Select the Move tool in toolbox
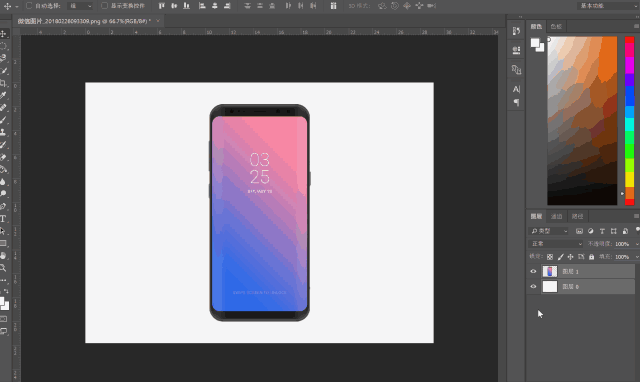Image resolution: width=640 pixels, height=382 pixels. [x=3, y=34]
